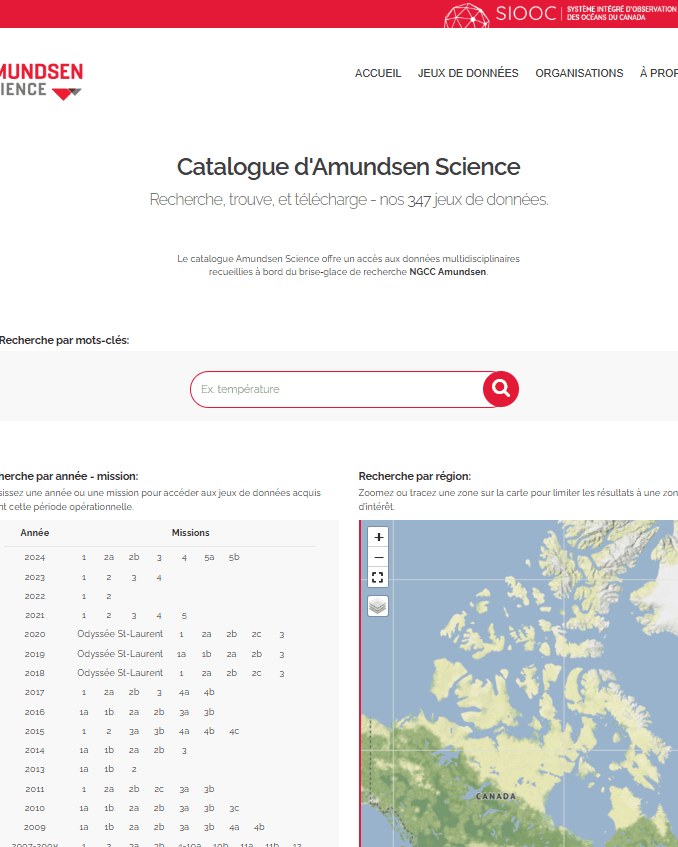Viewport: 678px width, 847px height.
Task: Open the Accueil menu item
Action: (378, 73)
